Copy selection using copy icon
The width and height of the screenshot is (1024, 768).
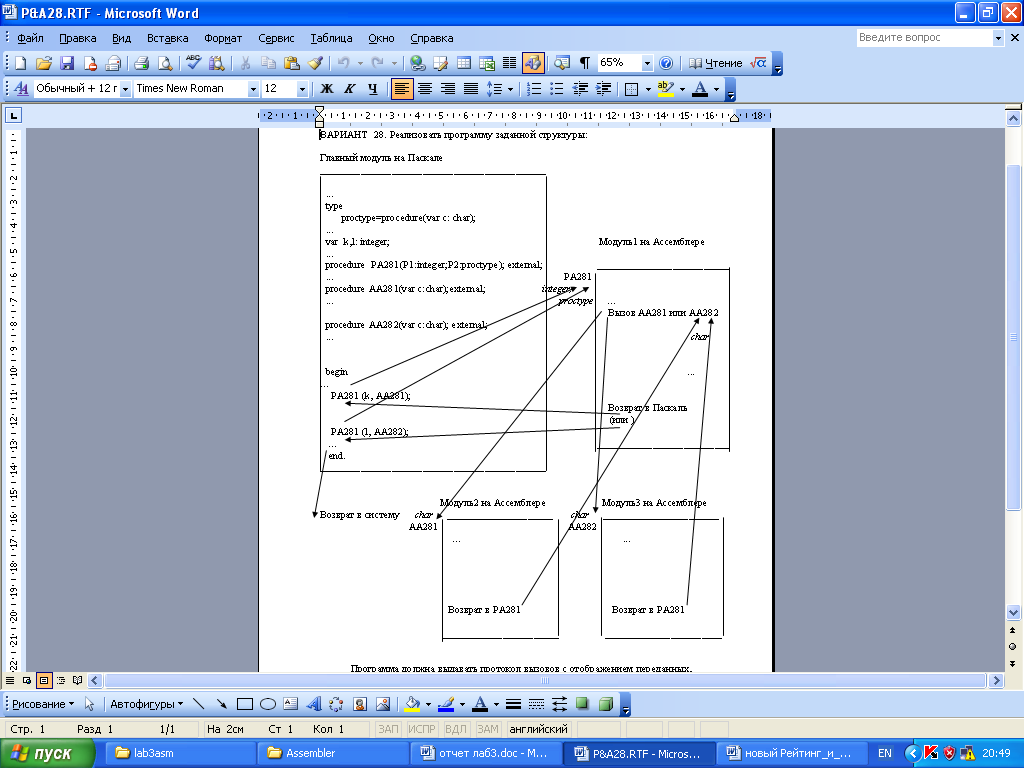pos(268,63)
